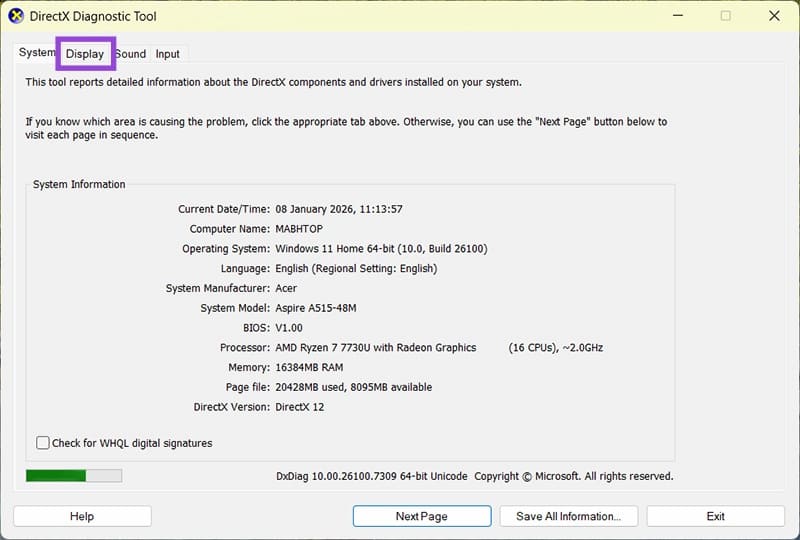Minimize the DirectX Diagnostic Tool window
800x540 pixels.
tap(678, 16)
